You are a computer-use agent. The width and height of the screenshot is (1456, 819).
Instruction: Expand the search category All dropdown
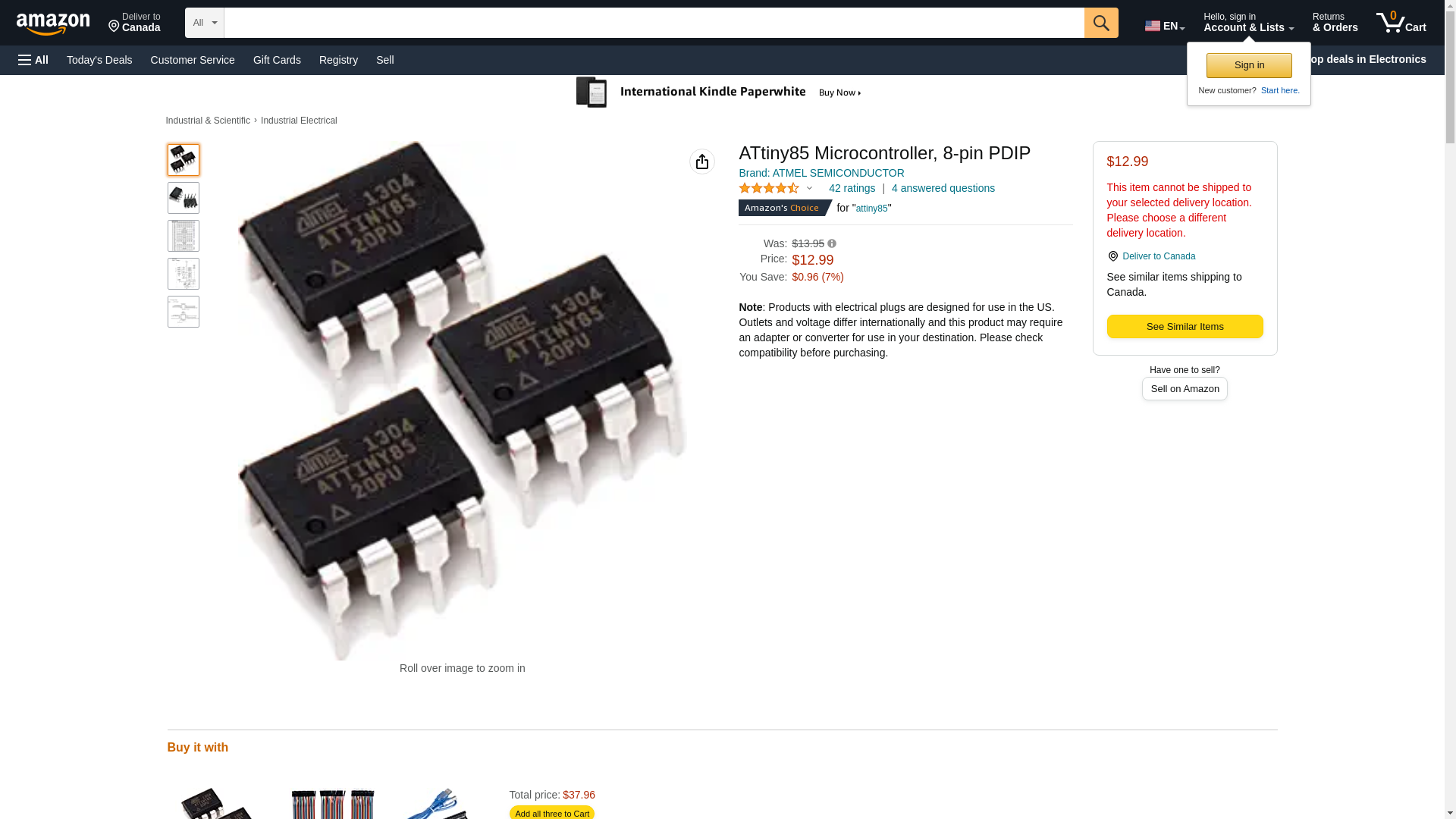coord(205,23)
